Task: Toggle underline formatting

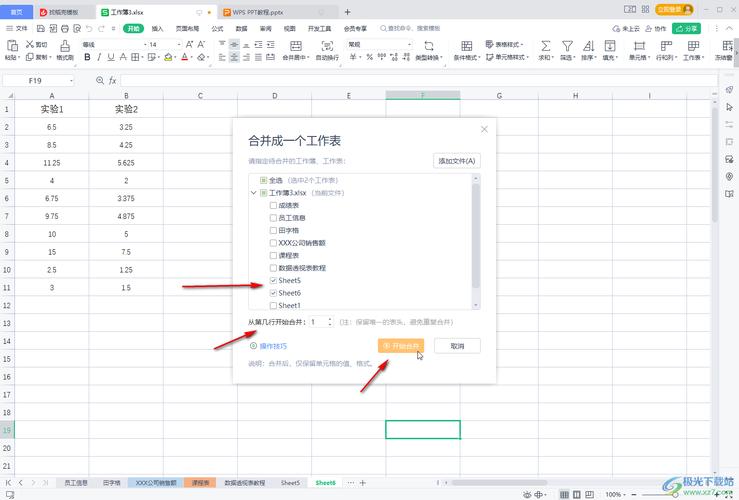Action: [111, 57]
